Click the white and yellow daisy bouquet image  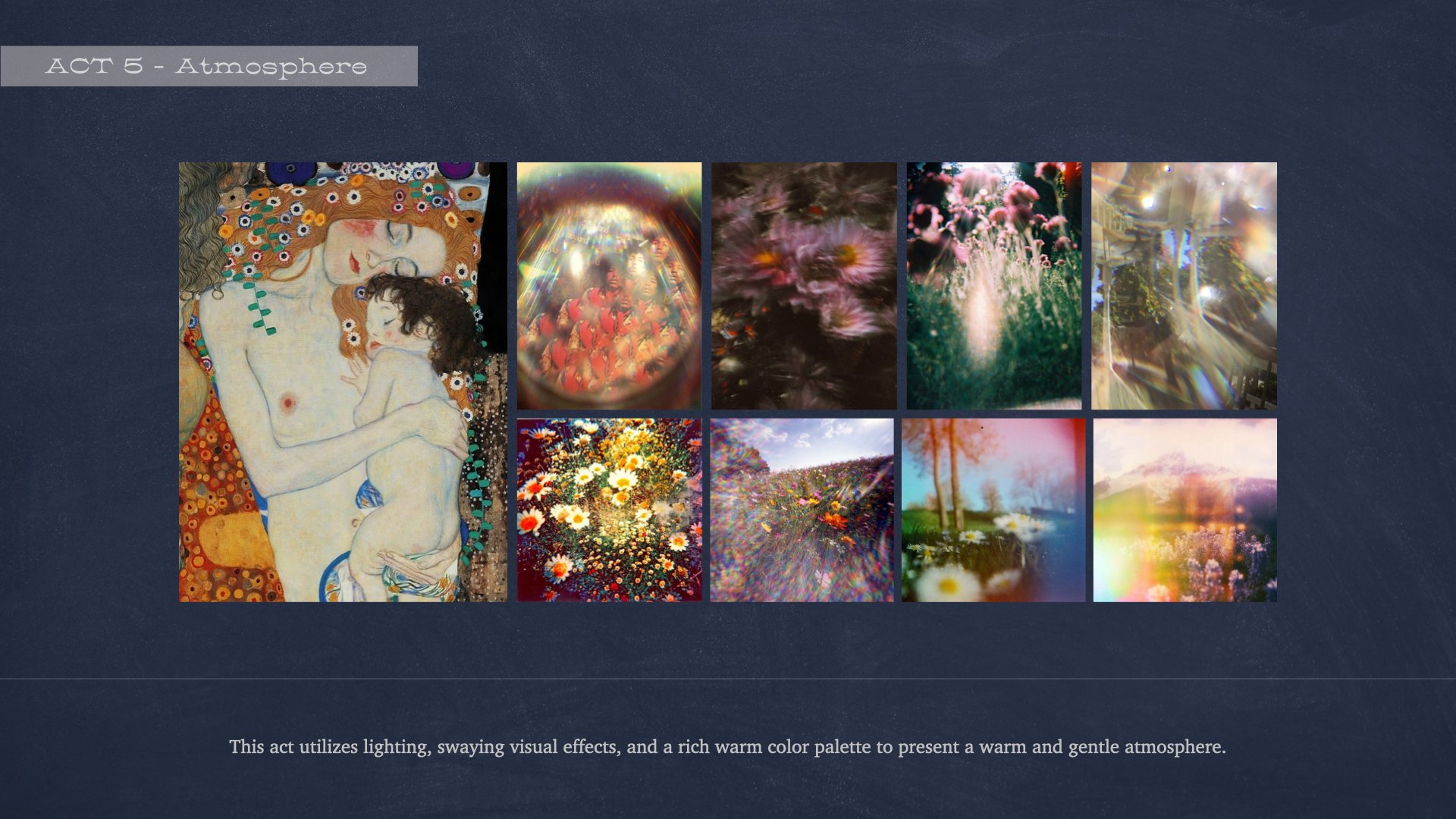610,510
